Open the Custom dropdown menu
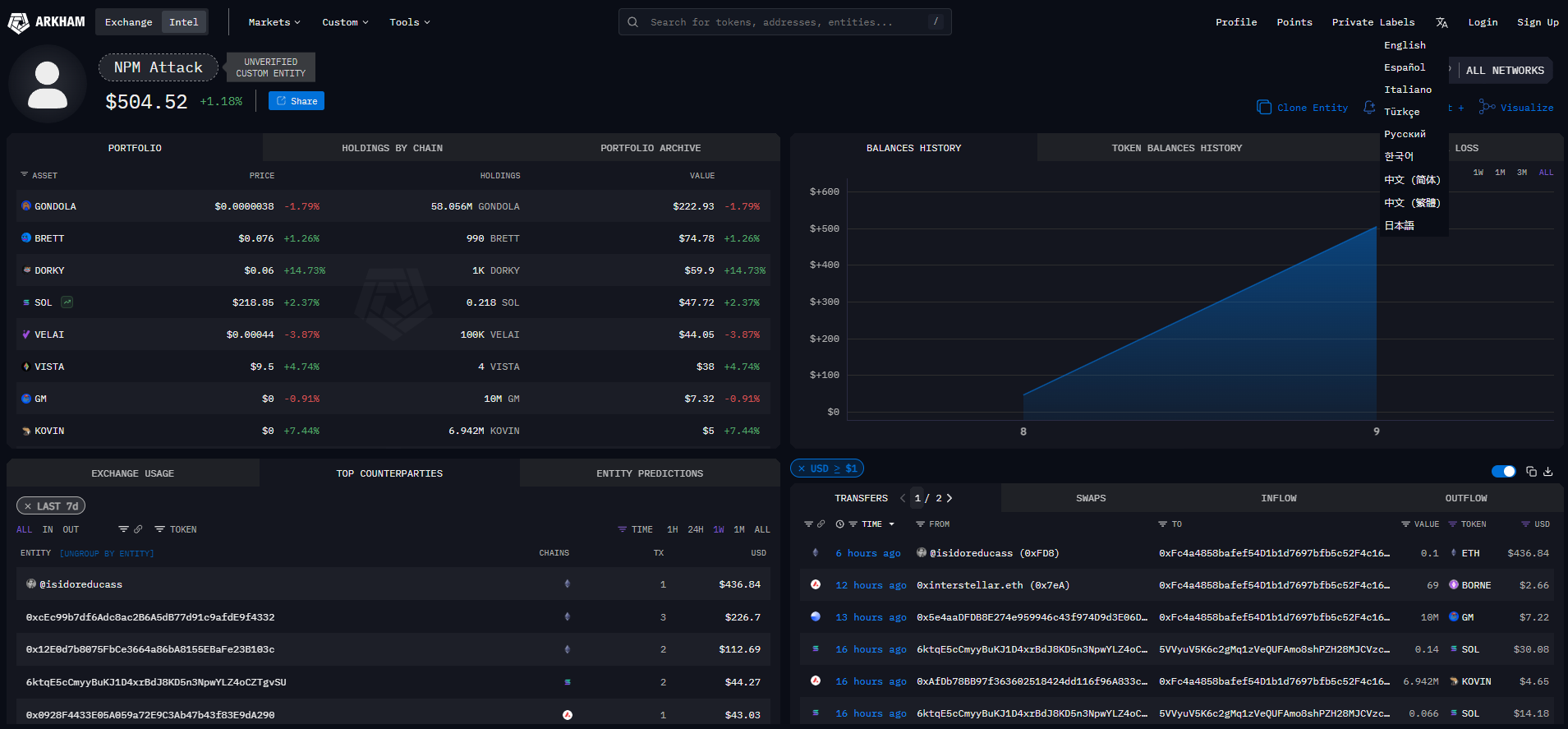This screenshot has height=729, width=1568. 345,22
